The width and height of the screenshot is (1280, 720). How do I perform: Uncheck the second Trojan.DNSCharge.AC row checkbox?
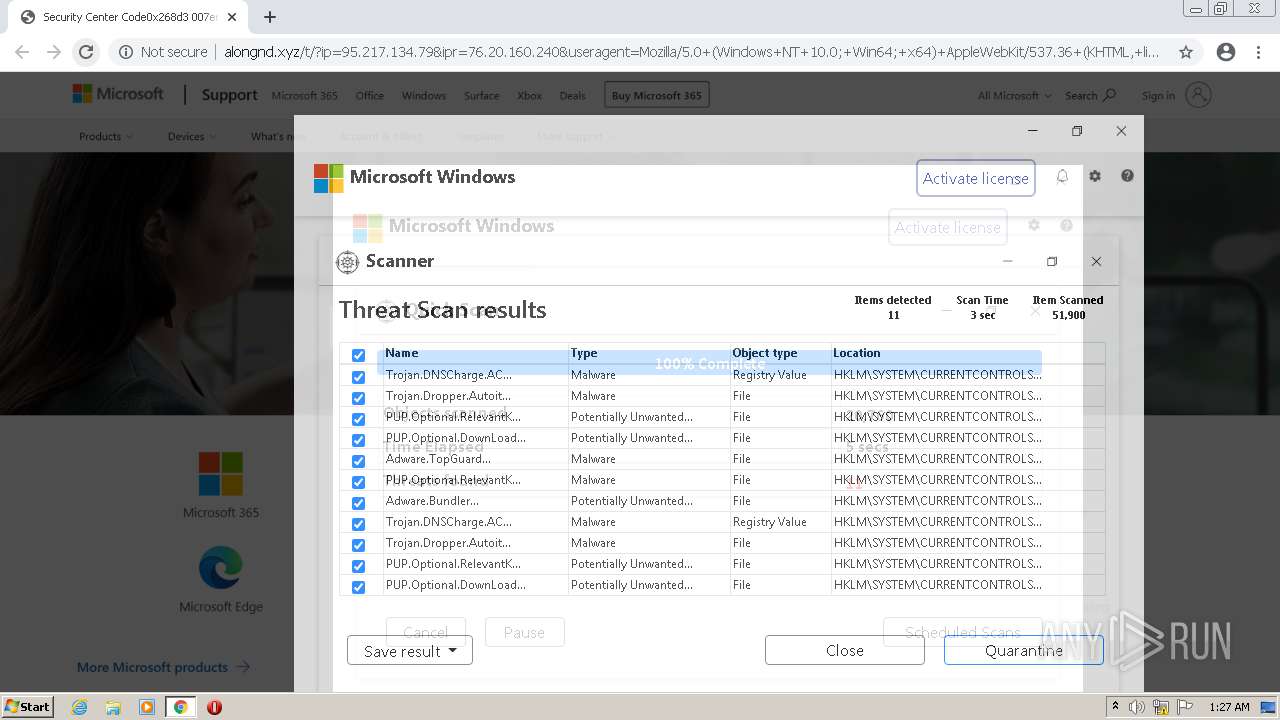tap(358, 524)
